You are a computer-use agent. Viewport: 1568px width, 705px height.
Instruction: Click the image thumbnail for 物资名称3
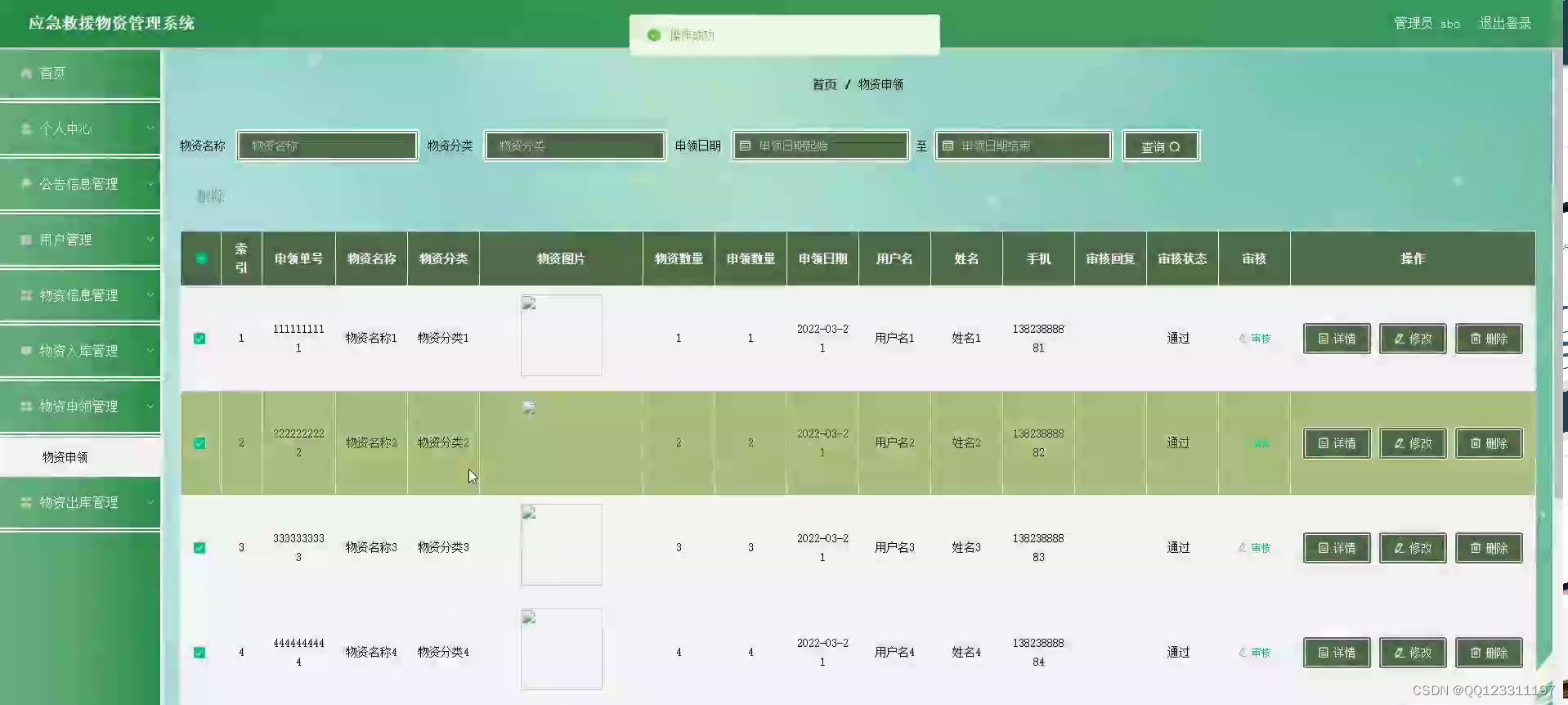tap(562, 545)
